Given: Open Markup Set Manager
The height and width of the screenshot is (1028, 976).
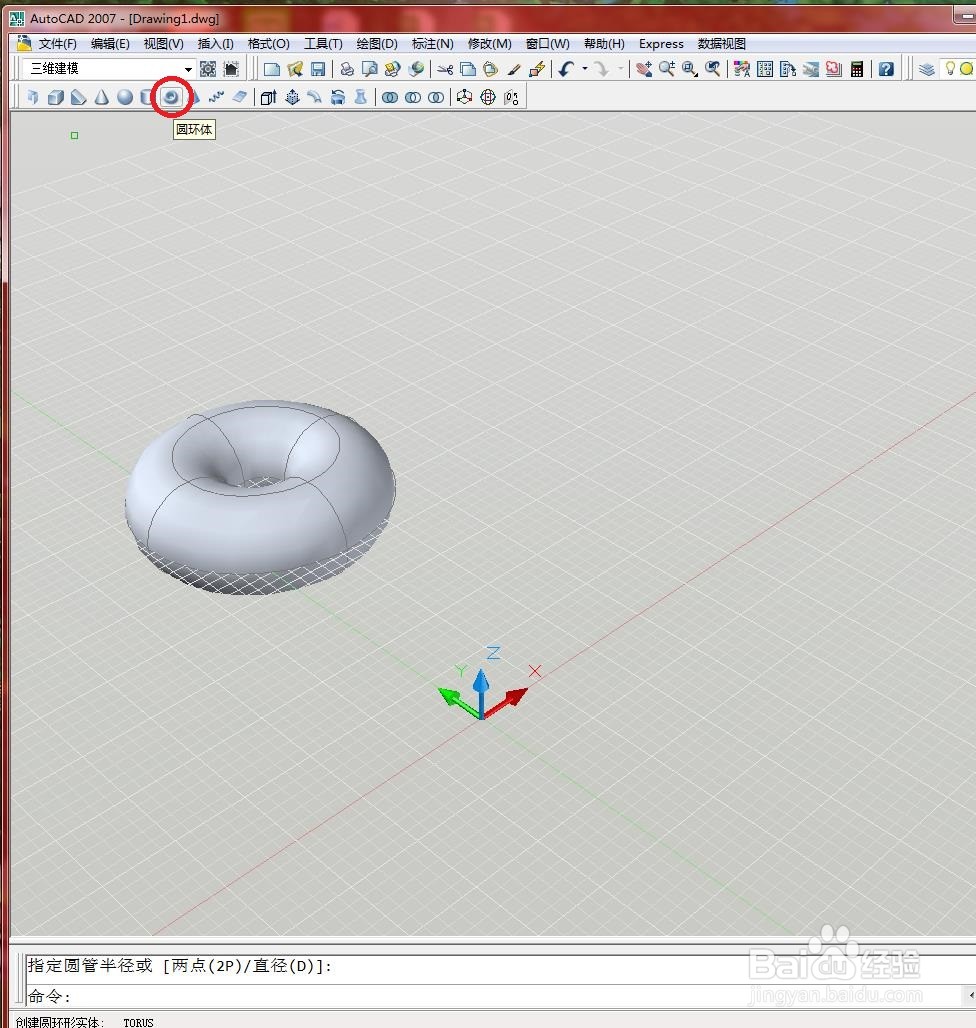Looking at the screenshot, I should [833, 69].
